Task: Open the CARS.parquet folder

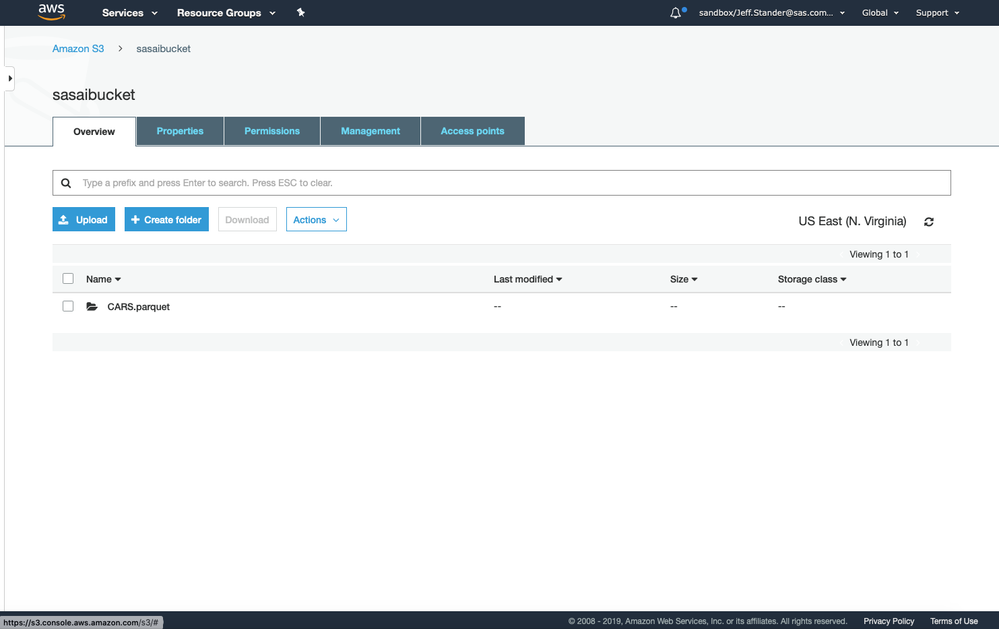Action: coord(138,307)
